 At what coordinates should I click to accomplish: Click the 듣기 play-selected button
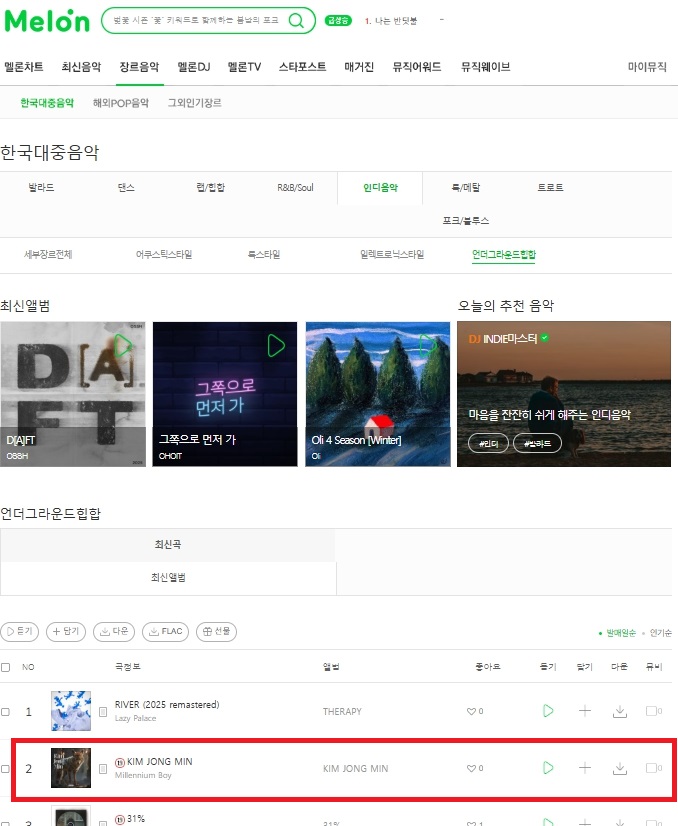[20, 631]
